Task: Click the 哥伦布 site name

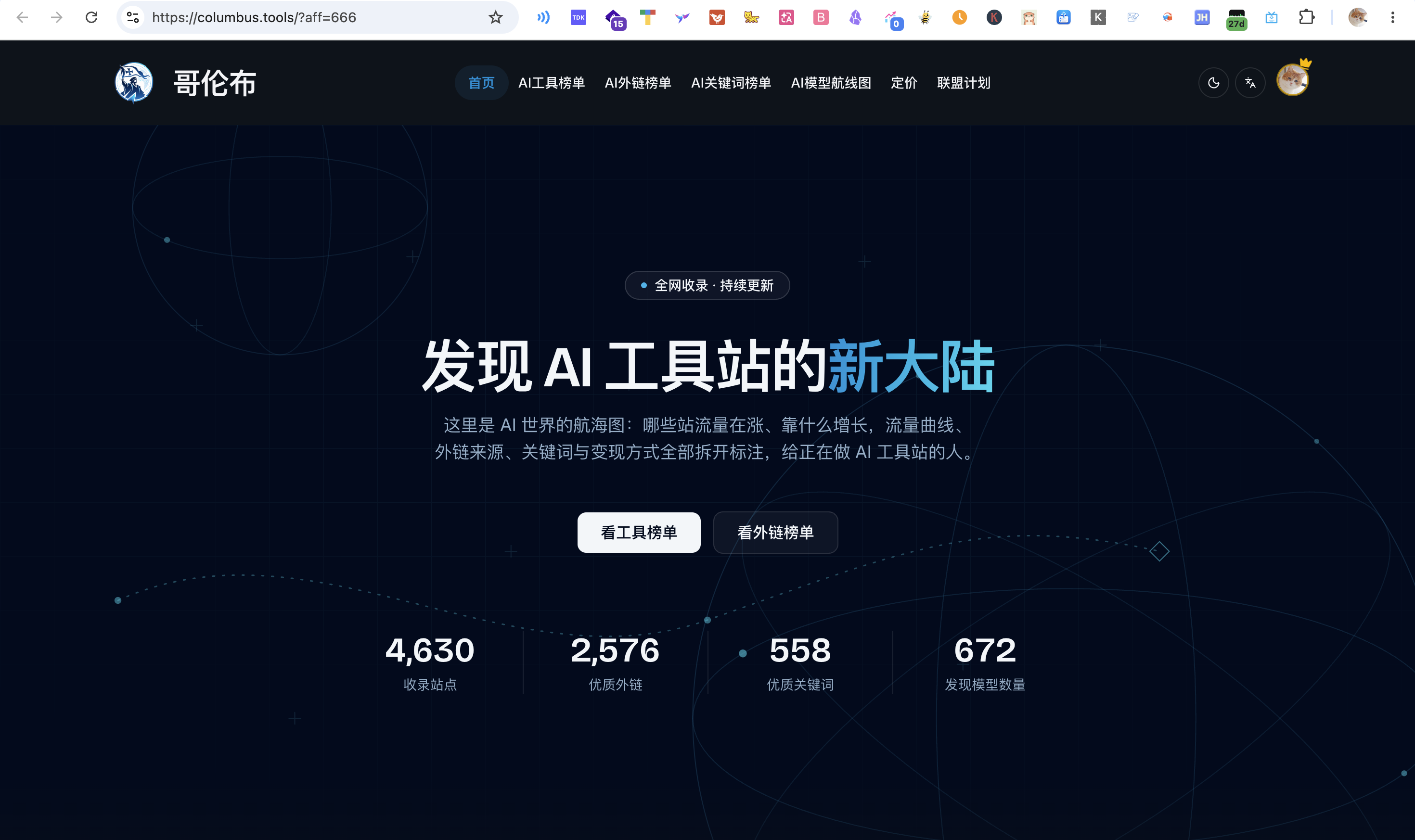Action: pos(215,83)
